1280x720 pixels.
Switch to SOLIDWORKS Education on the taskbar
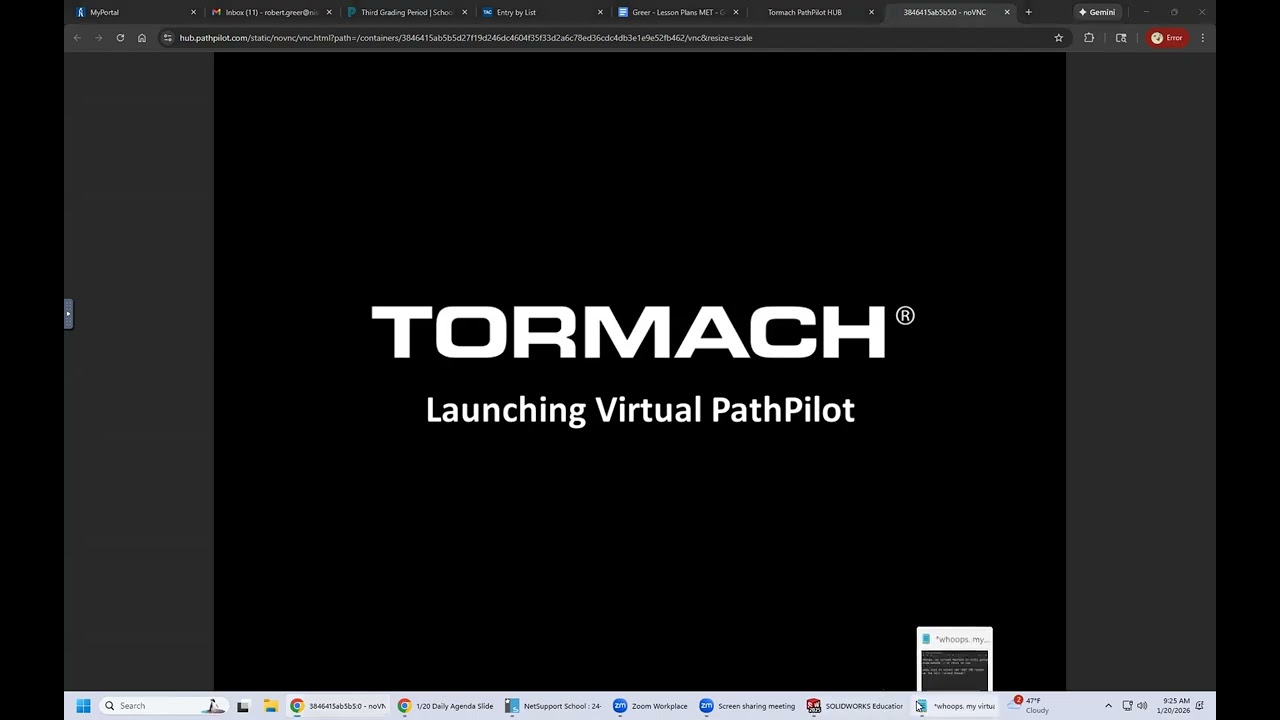pos(856,706)
